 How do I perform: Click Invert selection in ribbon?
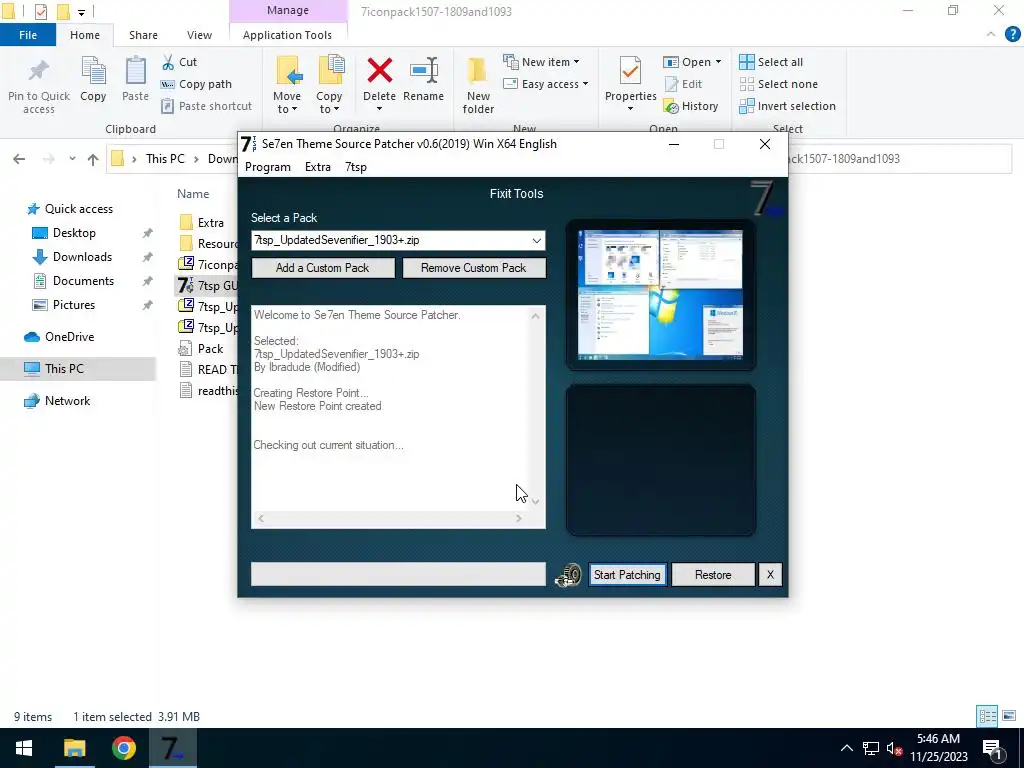coord(788,106)
